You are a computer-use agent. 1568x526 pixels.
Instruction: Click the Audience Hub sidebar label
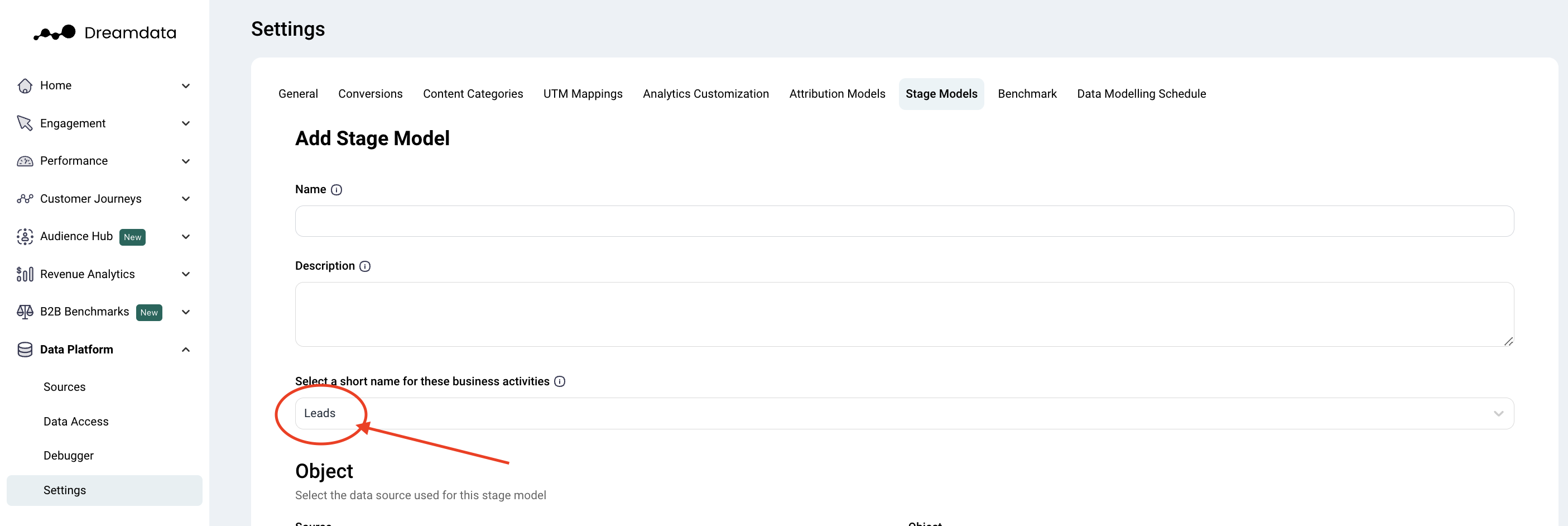(76, 237)
